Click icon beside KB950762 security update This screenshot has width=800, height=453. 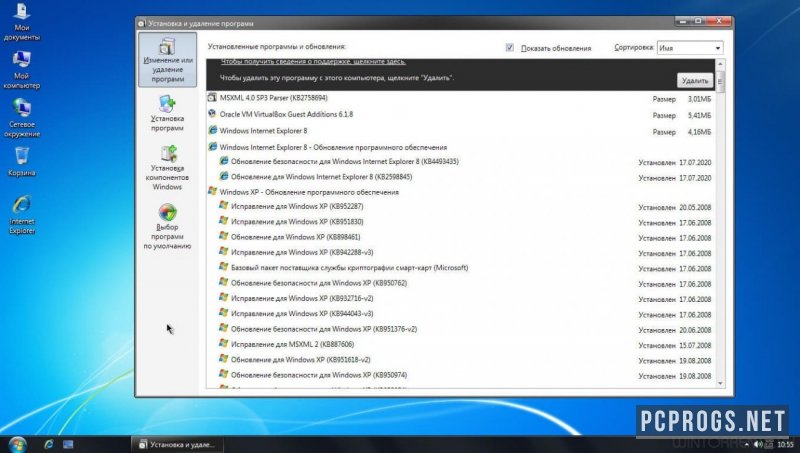click(x=223, y=282)
